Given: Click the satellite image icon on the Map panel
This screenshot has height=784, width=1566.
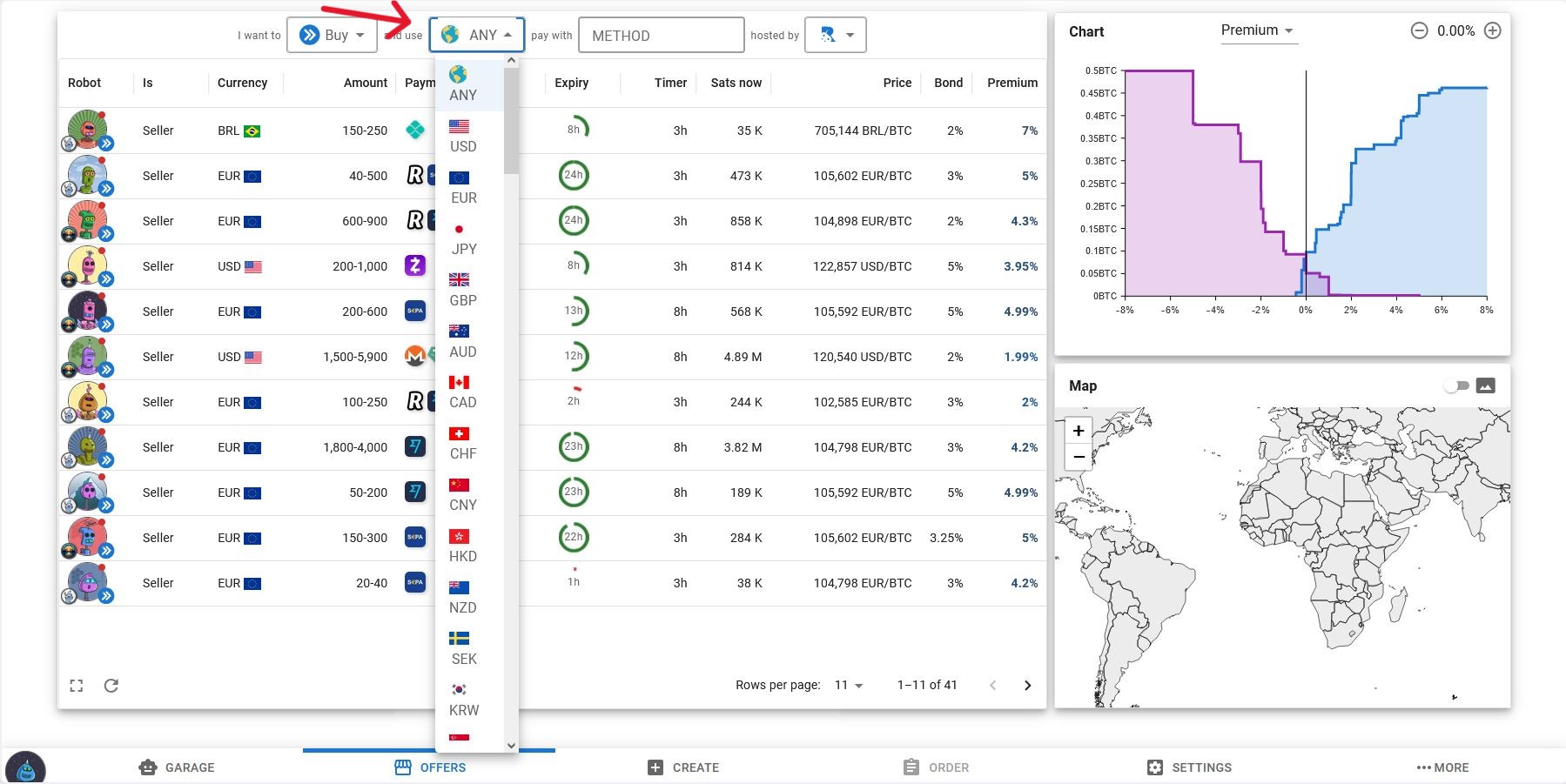Looking at the screenshot, I should (1488, 385).
